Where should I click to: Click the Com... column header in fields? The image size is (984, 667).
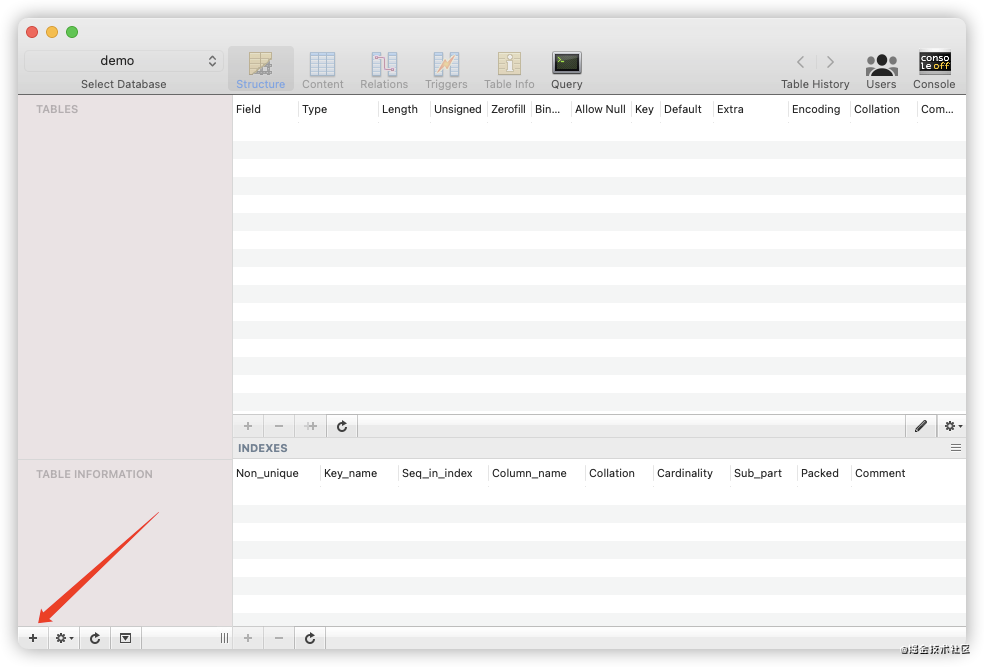(x=941, y=109)
